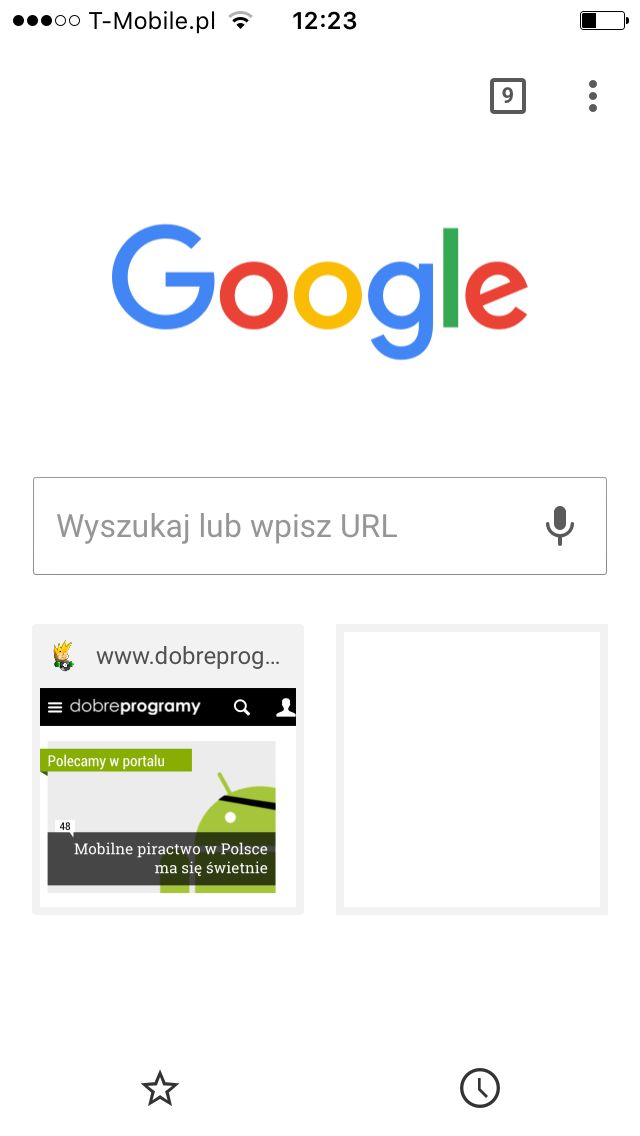Open the www.dobreprog... most visited tile

[168, 769]
